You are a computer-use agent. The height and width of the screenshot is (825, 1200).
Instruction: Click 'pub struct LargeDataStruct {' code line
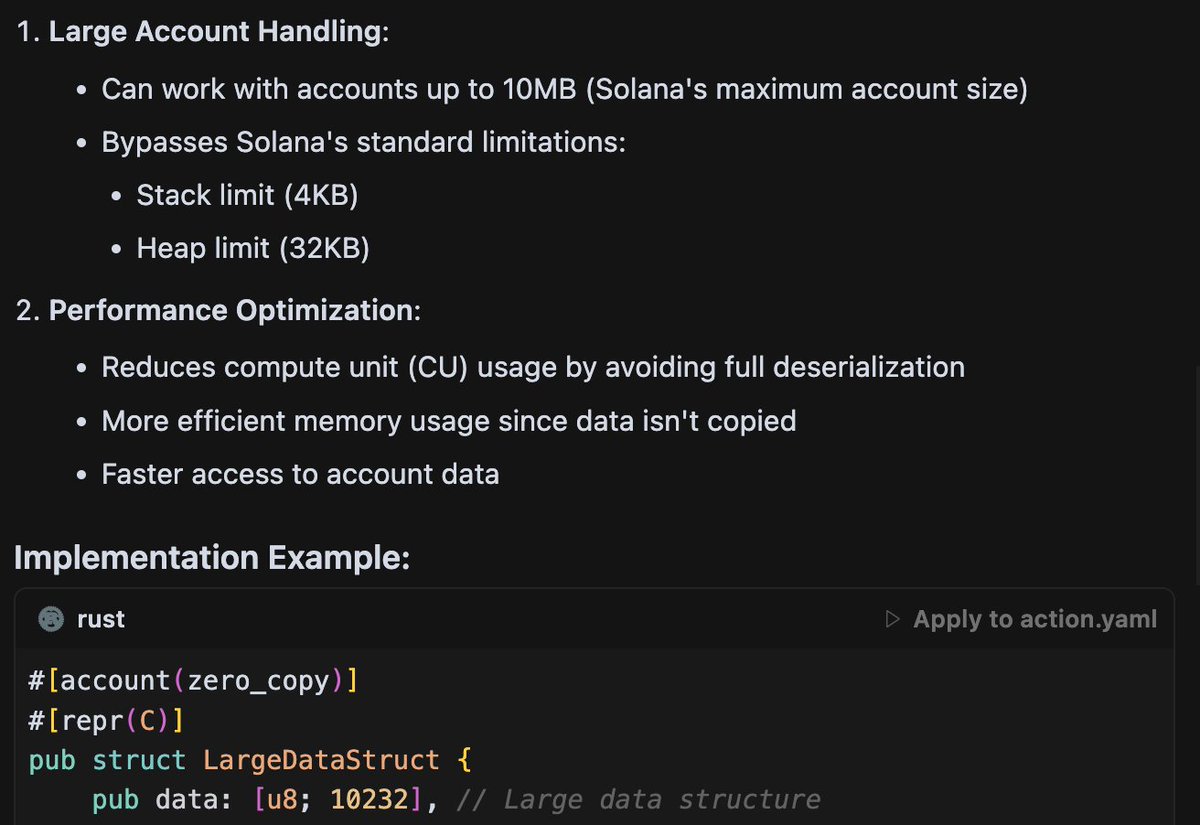pos(249,760)
